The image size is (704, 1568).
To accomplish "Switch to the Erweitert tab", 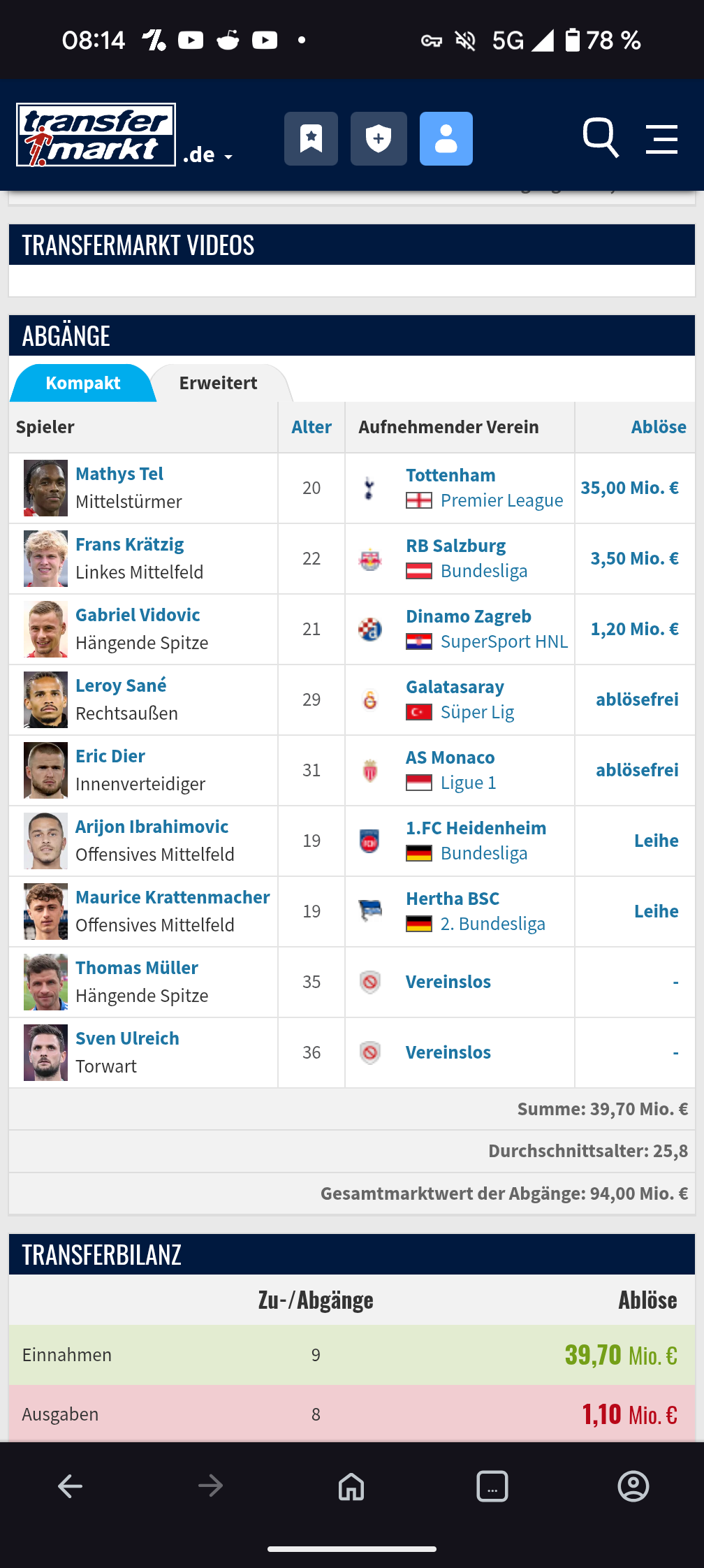I will (219, 383).
